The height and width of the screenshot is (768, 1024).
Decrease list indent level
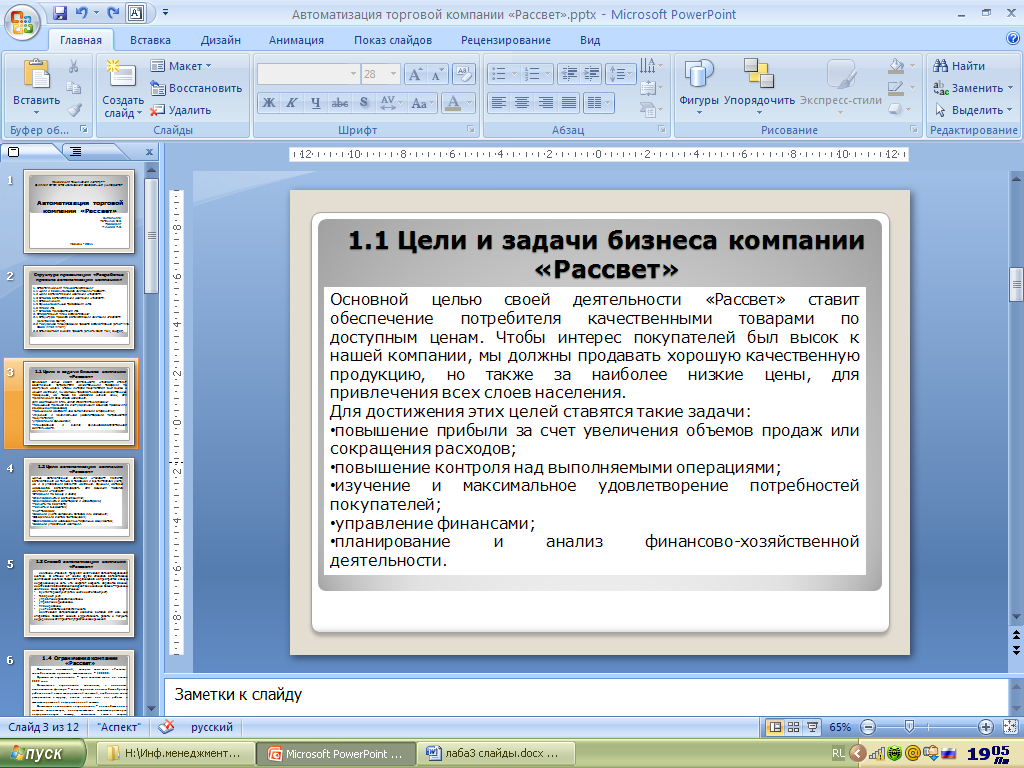[x=569, y=74]
